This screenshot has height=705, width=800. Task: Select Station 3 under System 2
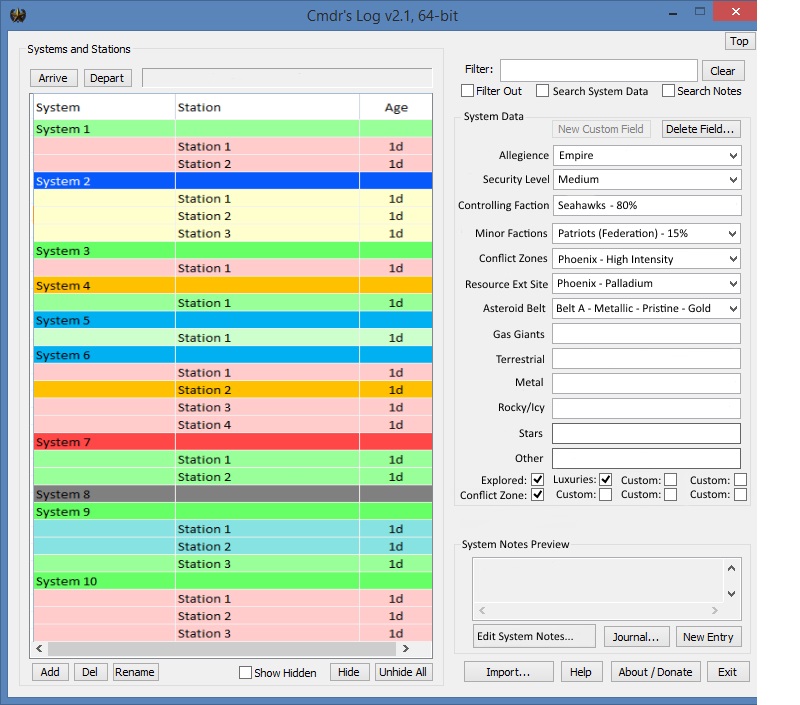[233, 234]
